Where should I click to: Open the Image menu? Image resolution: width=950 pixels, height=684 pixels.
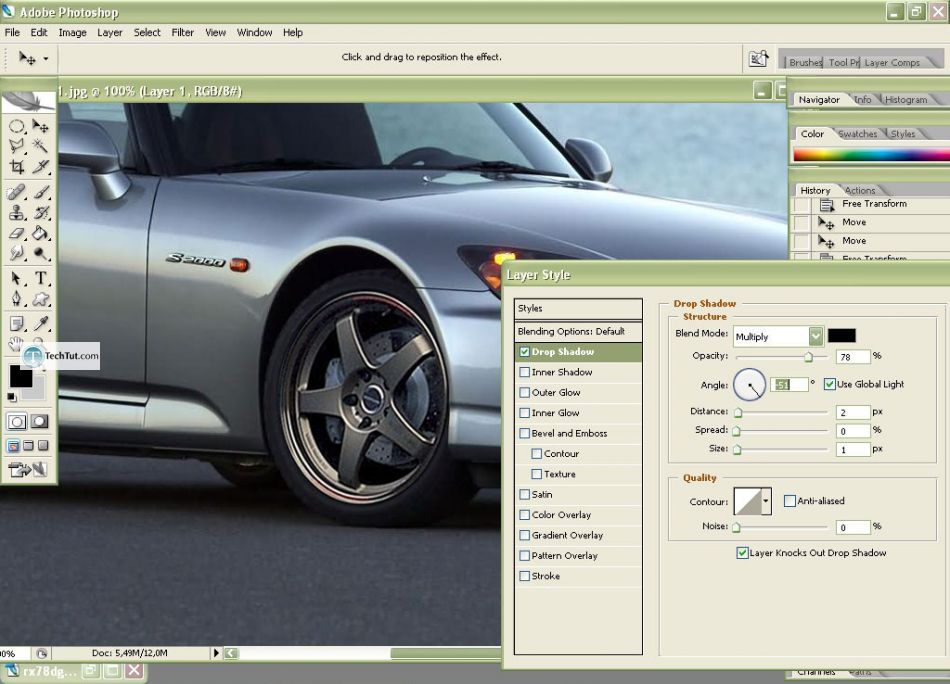(72, 33)
